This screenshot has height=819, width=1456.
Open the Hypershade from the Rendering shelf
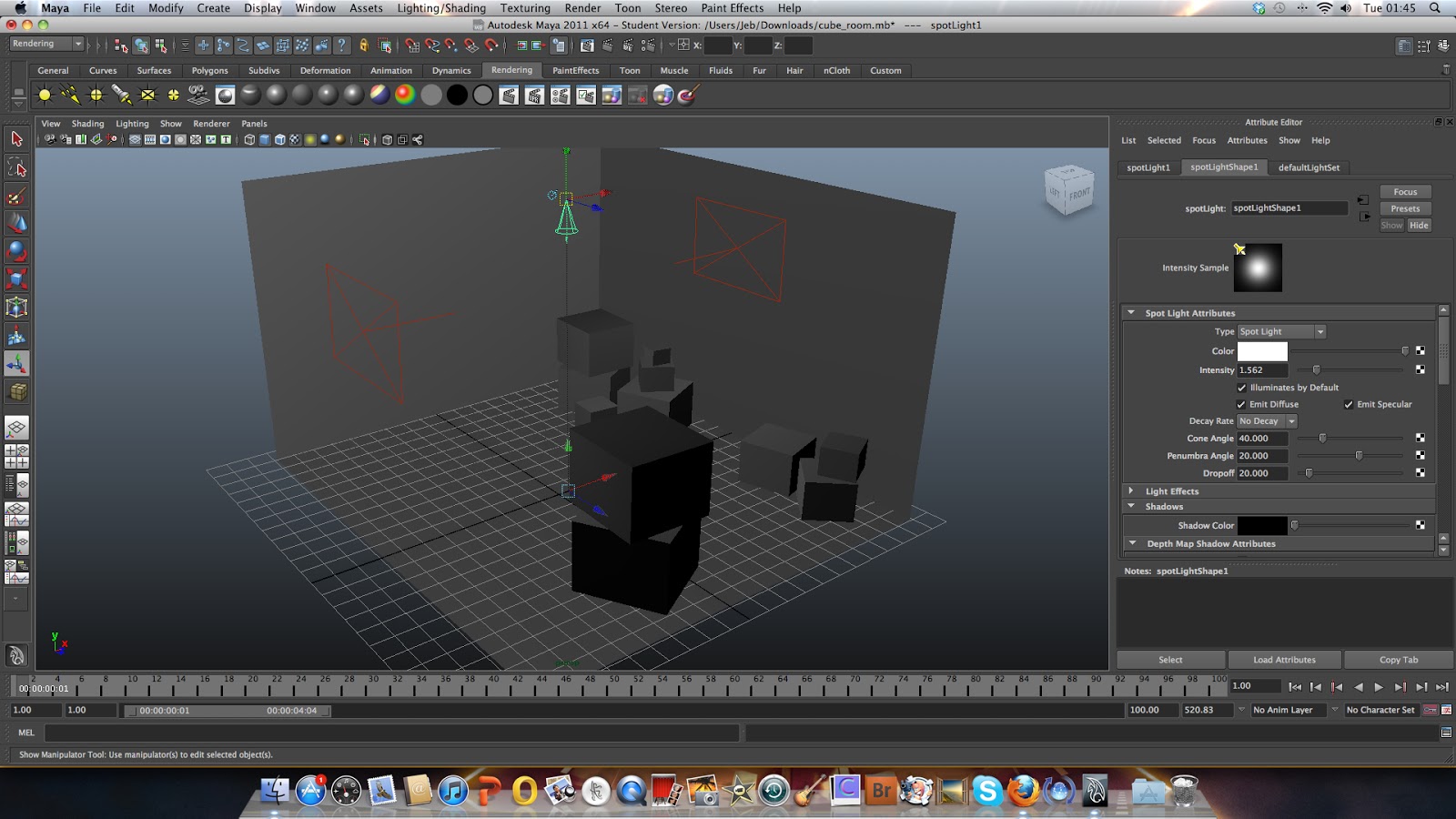pos(225,94)
